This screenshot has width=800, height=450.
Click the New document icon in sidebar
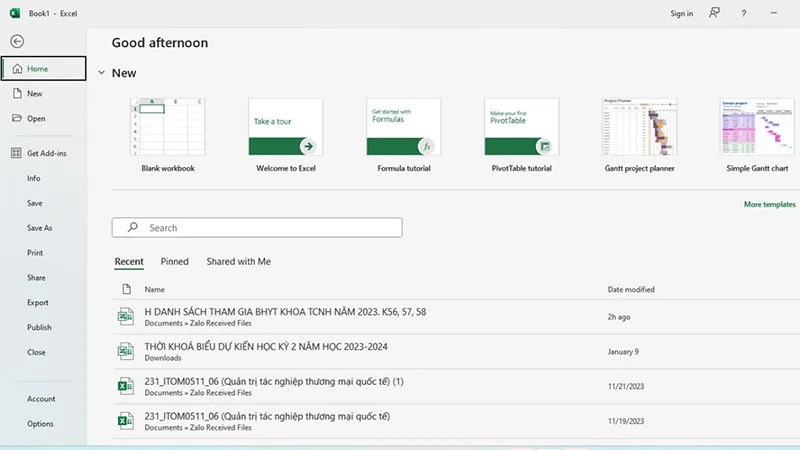(x=17, y=93)
